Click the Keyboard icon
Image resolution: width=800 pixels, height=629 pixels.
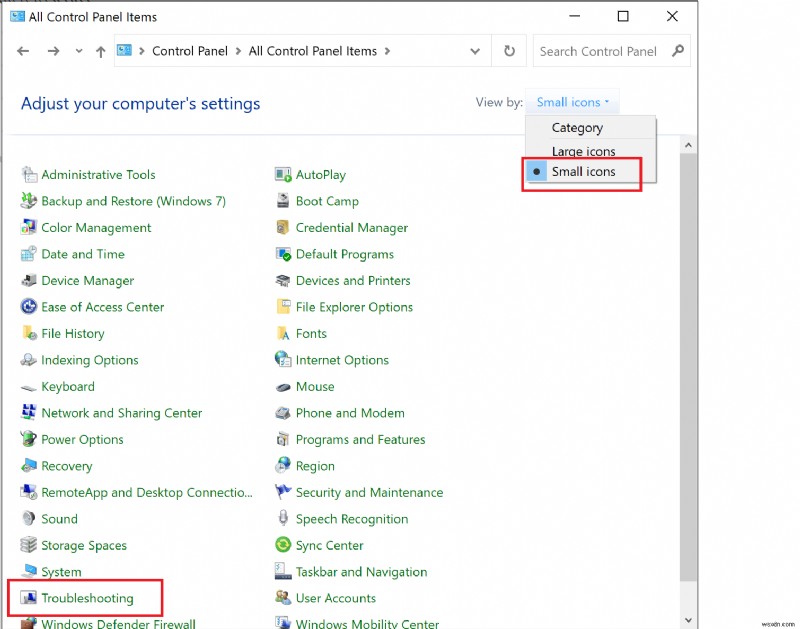29,388
